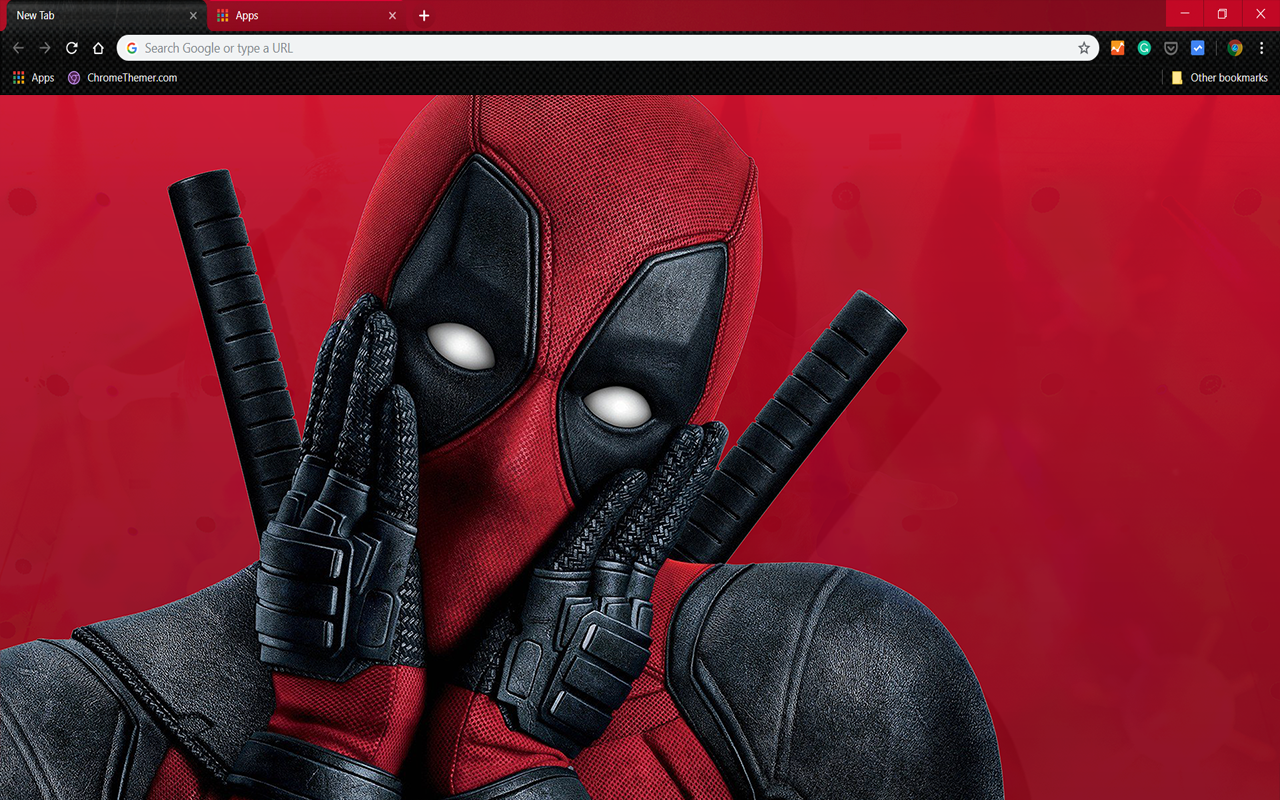
Task: Open the Chrome profile avatar
Action: (x=1235, y=48)
